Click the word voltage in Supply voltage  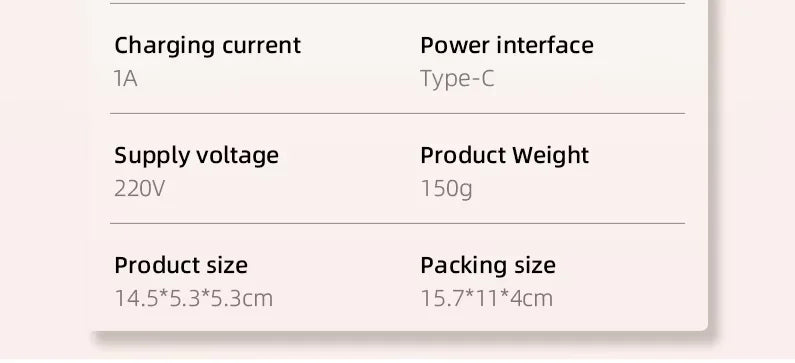coord(237,156)
